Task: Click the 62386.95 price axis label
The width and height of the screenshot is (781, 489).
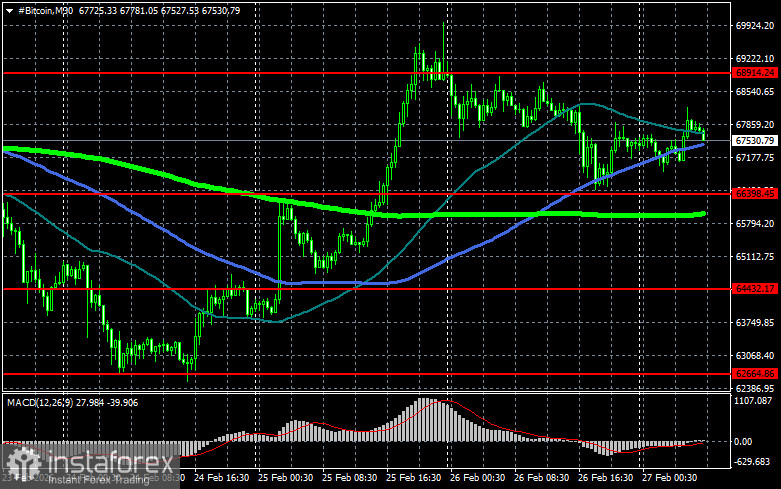Action: [755, 388]
